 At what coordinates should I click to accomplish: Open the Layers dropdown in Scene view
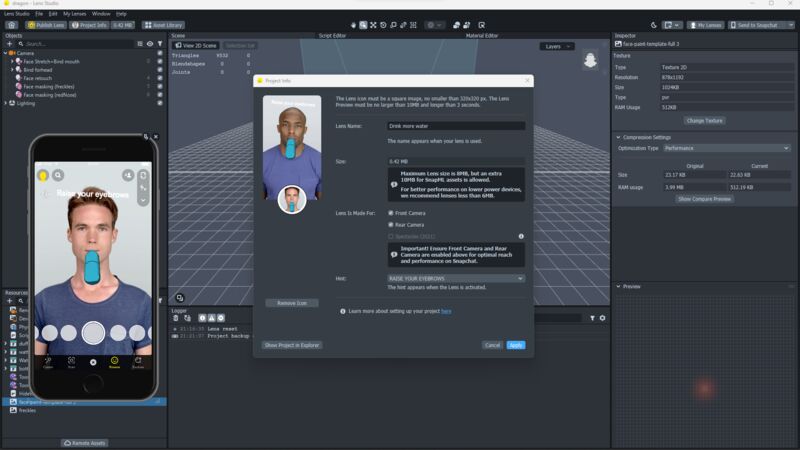(557, 46)
